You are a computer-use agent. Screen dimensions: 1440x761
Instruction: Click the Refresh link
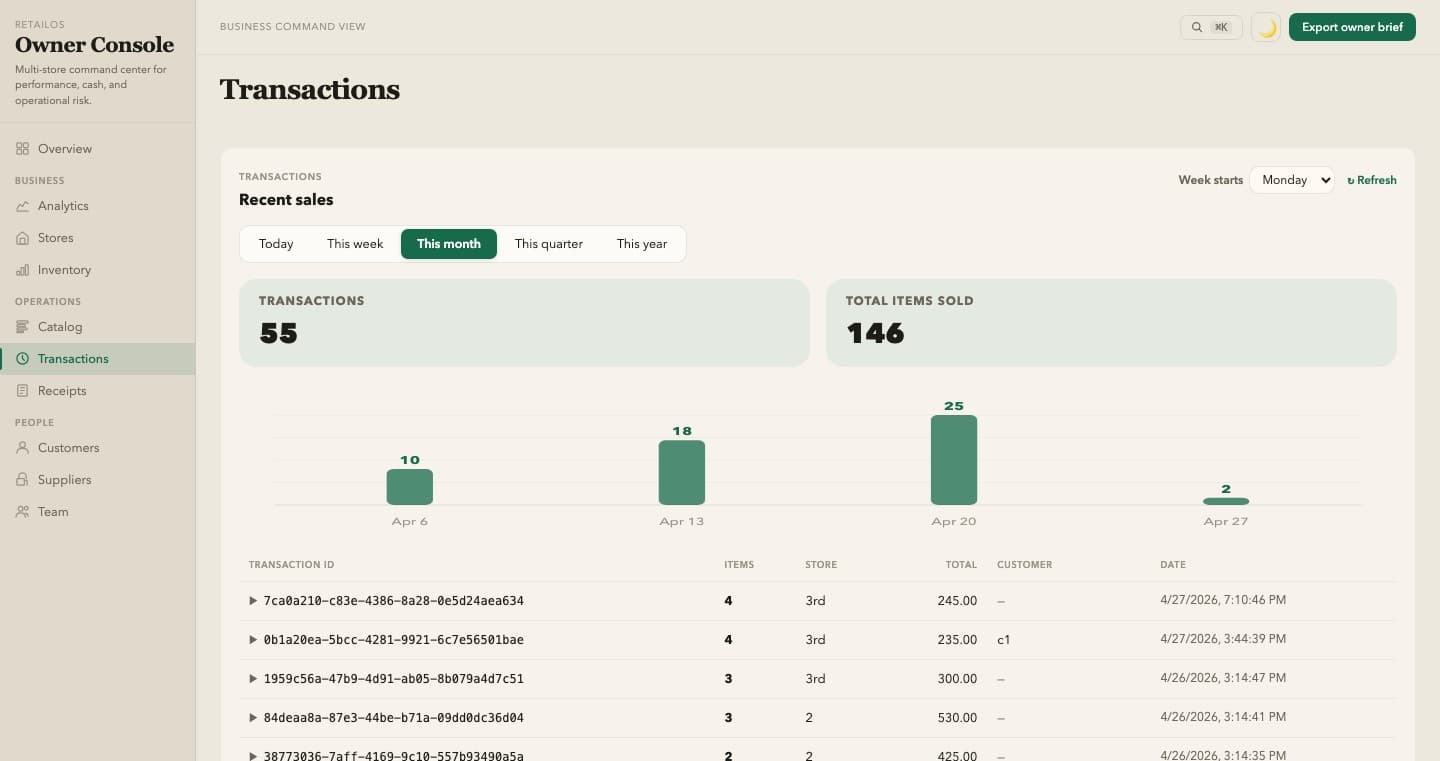click(x=1371, y=180)
